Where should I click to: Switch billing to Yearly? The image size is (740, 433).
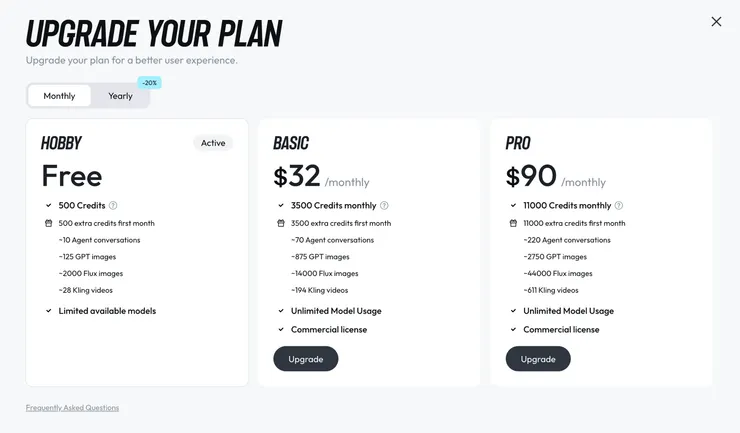pos(120,96)
